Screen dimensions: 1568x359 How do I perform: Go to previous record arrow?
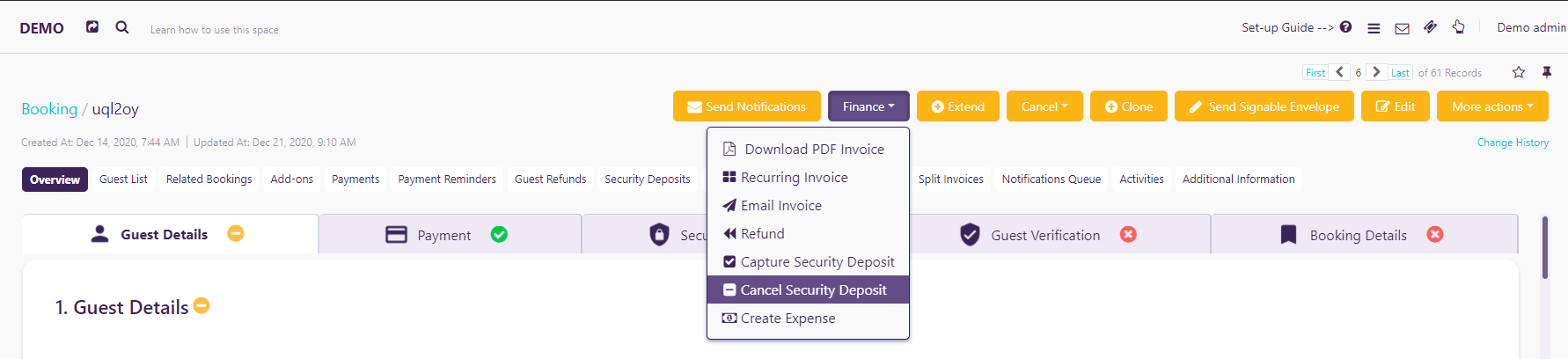click(x=1339, y=72)
